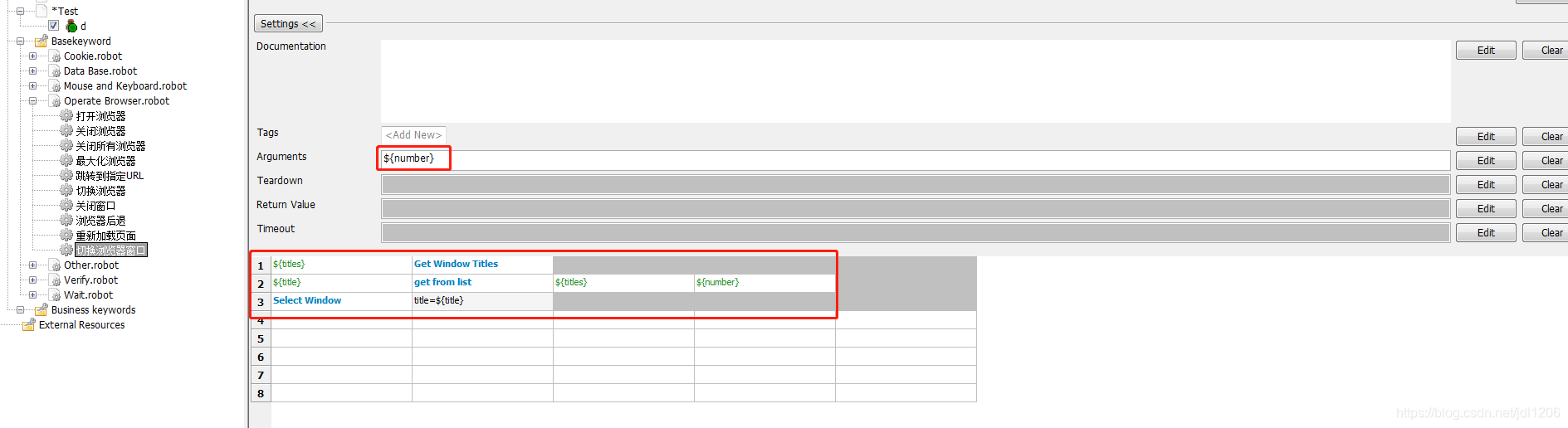
Task: Click Edit button for Tags
Action: point(1486,137)
